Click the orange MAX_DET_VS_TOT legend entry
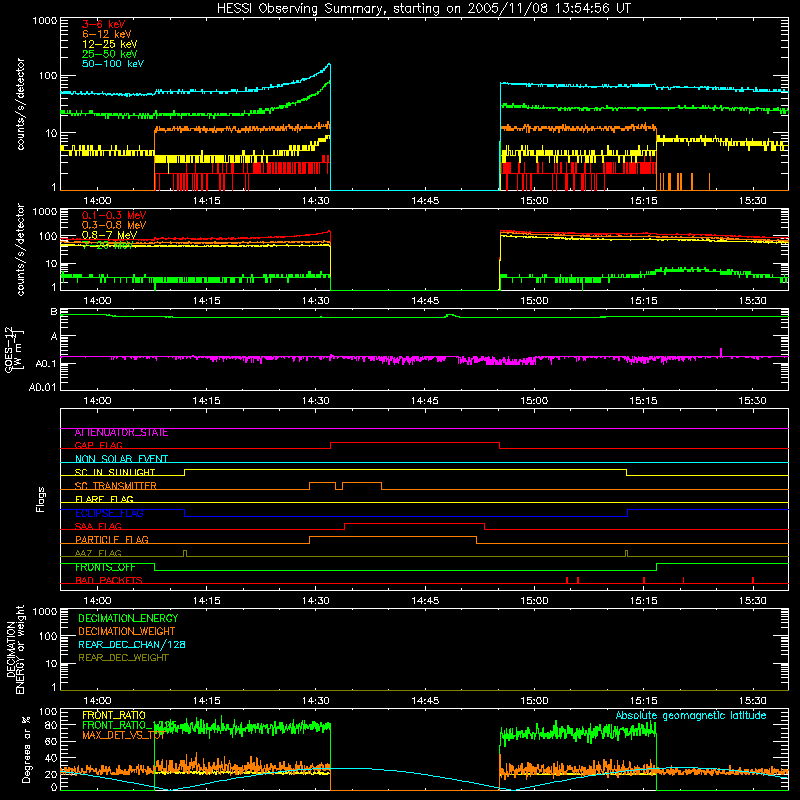This screenshot has width=800, height=800. coord(123,735)
